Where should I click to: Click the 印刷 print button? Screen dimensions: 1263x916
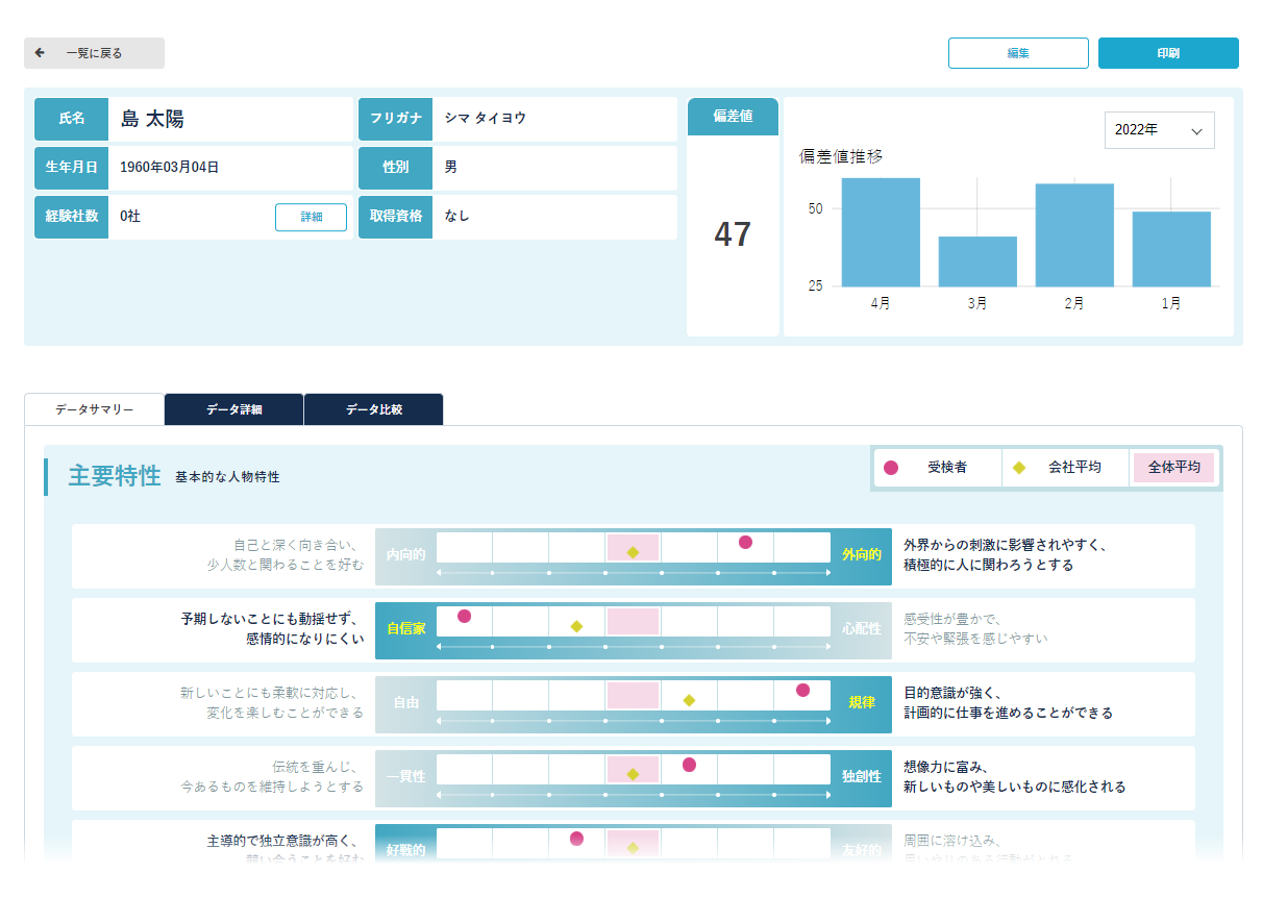coord(1167,53)
